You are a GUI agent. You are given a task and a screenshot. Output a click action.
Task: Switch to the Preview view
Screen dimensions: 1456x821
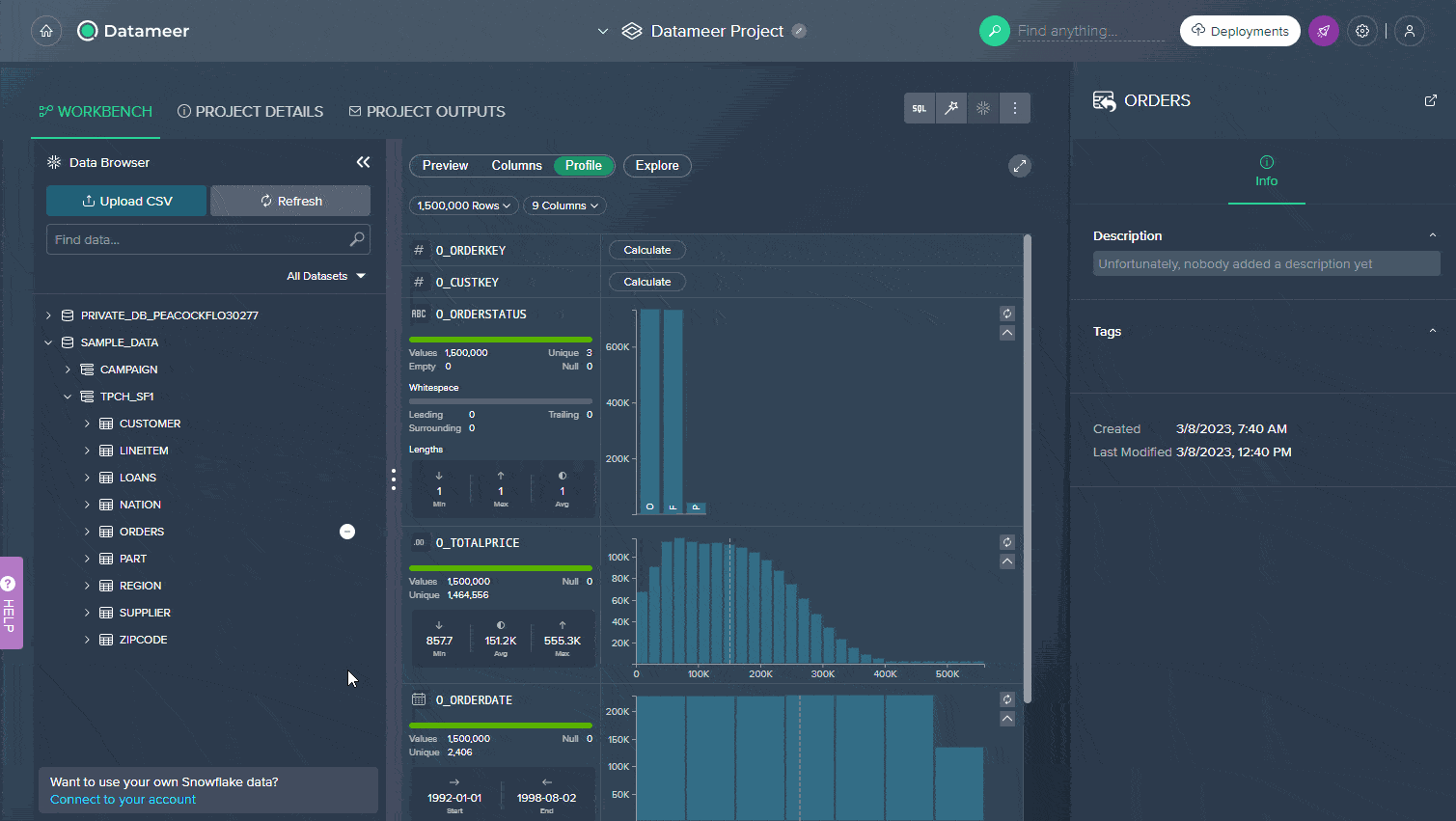click(x=445, y=166)
